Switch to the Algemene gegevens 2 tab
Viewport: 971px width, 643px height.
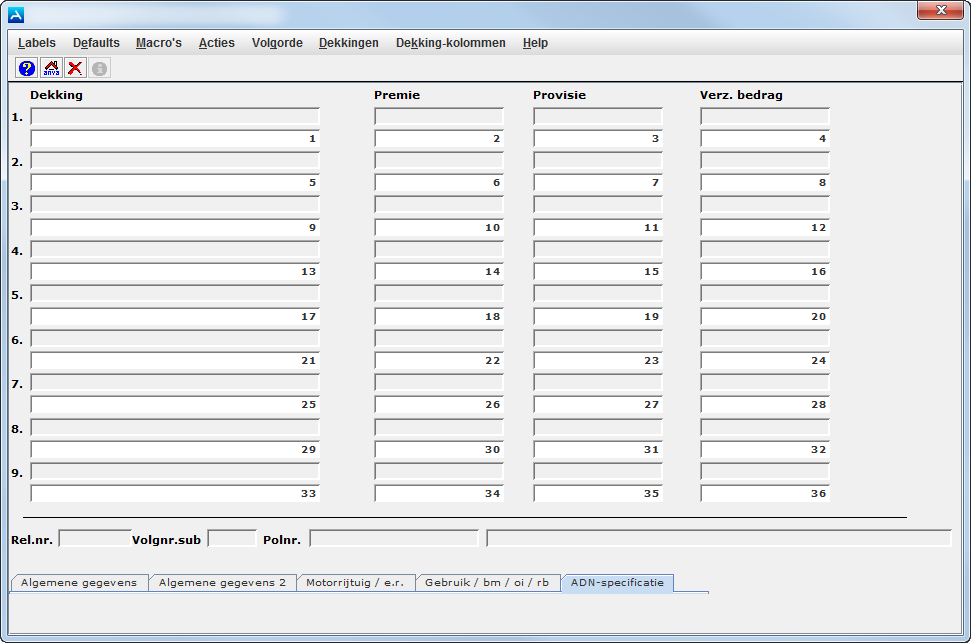222,582
